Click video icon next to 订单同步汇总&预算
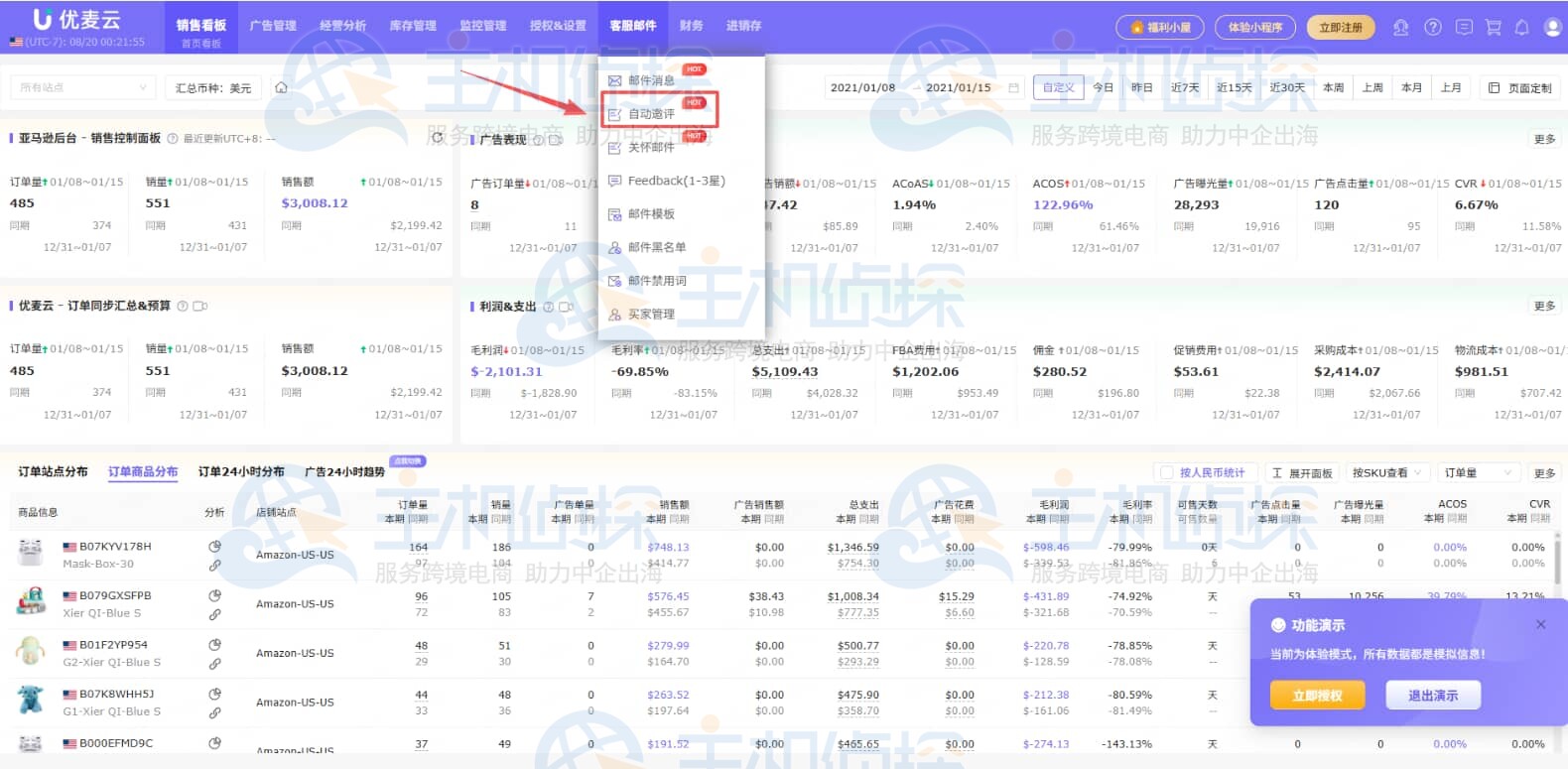This screenshot has height=769, width=1568. click(x=200, y=307)
